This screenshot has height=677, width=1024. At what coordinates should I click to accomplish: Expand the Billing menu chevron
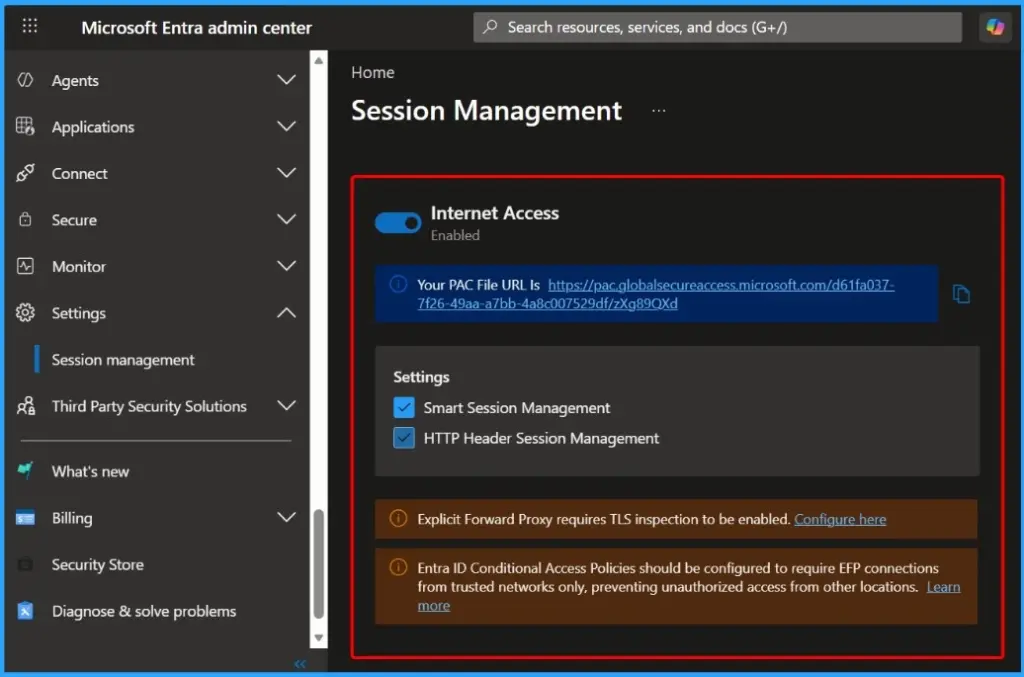click(x=286, y=517)
